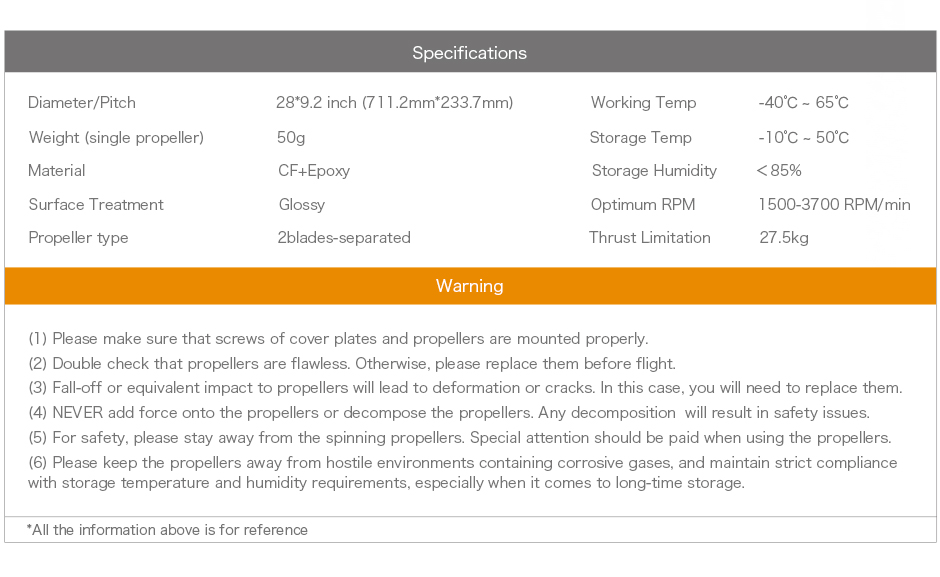
Task: Click the 50g weight value
Action: click(x=291, y=137)
